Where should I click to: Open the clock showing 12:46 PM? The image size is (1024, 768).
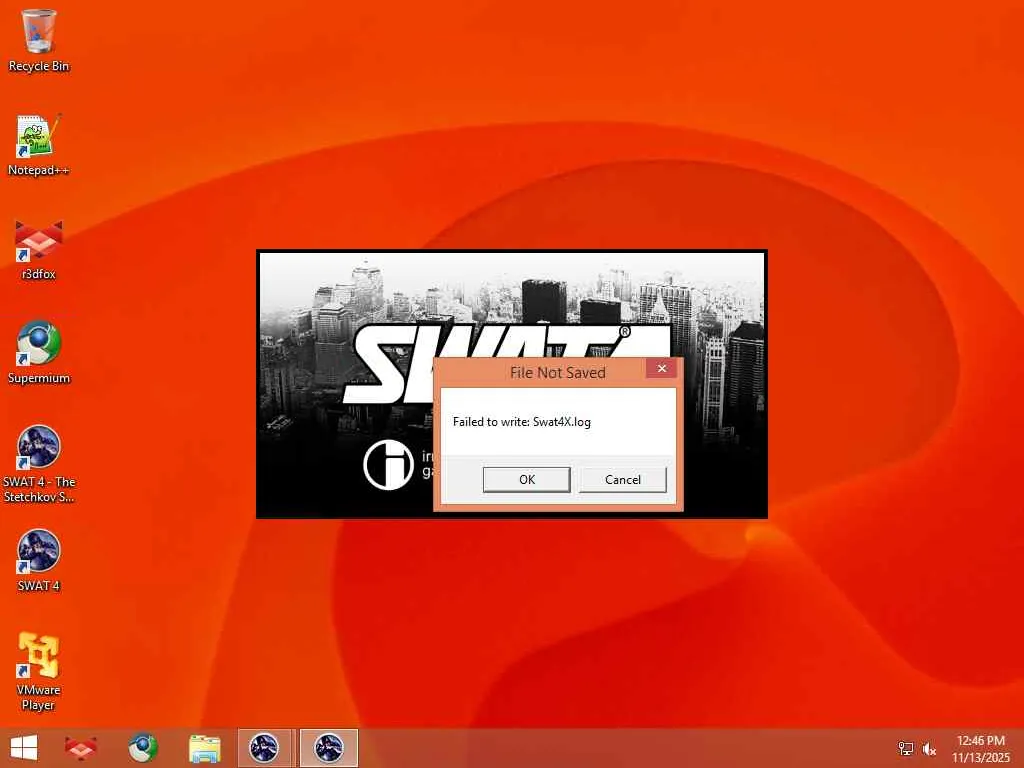pyautogui.click(x=980, y=749)
